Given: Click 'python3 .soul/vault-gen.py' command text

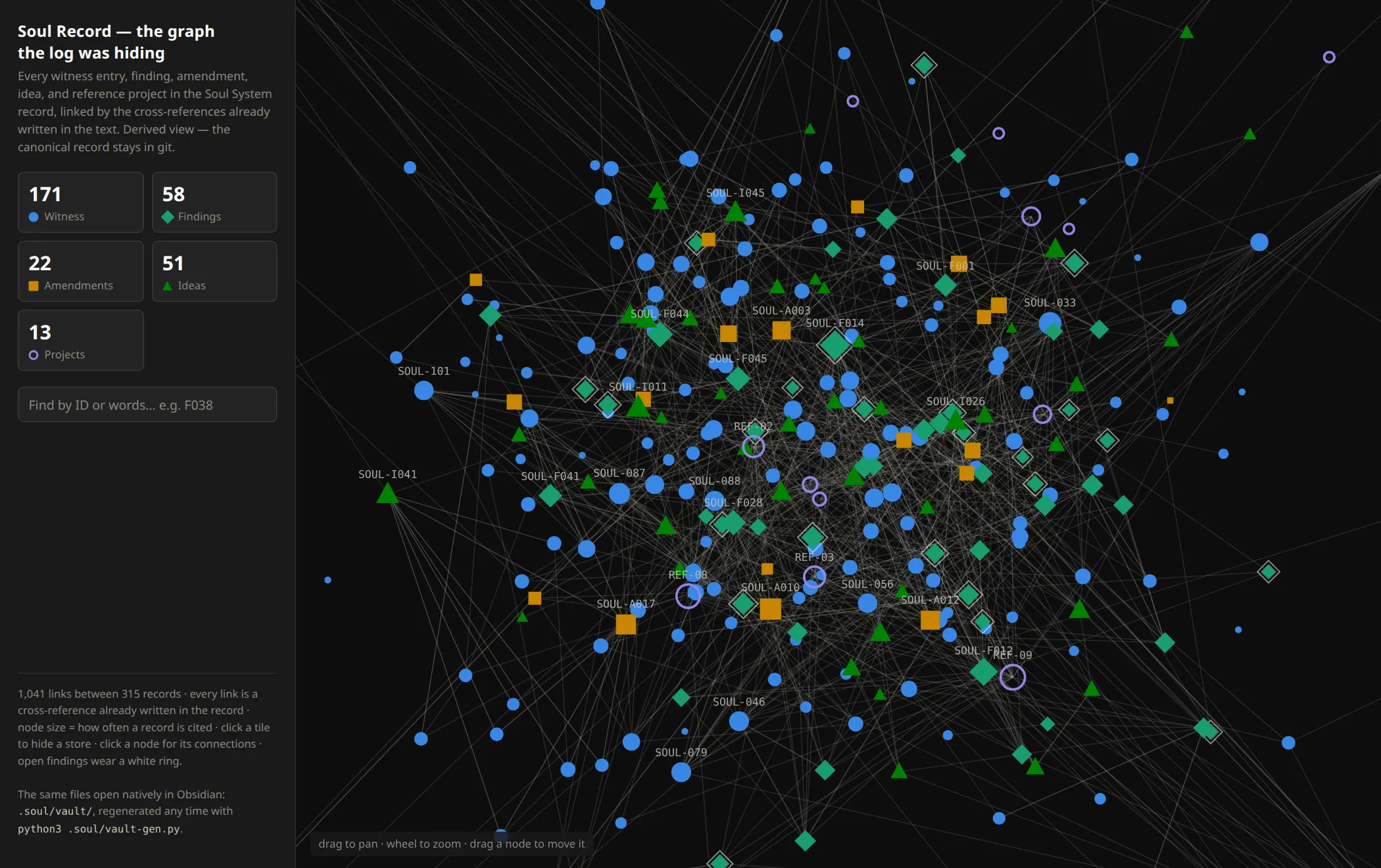Looking at the screenshot, I should click(99, 829).
